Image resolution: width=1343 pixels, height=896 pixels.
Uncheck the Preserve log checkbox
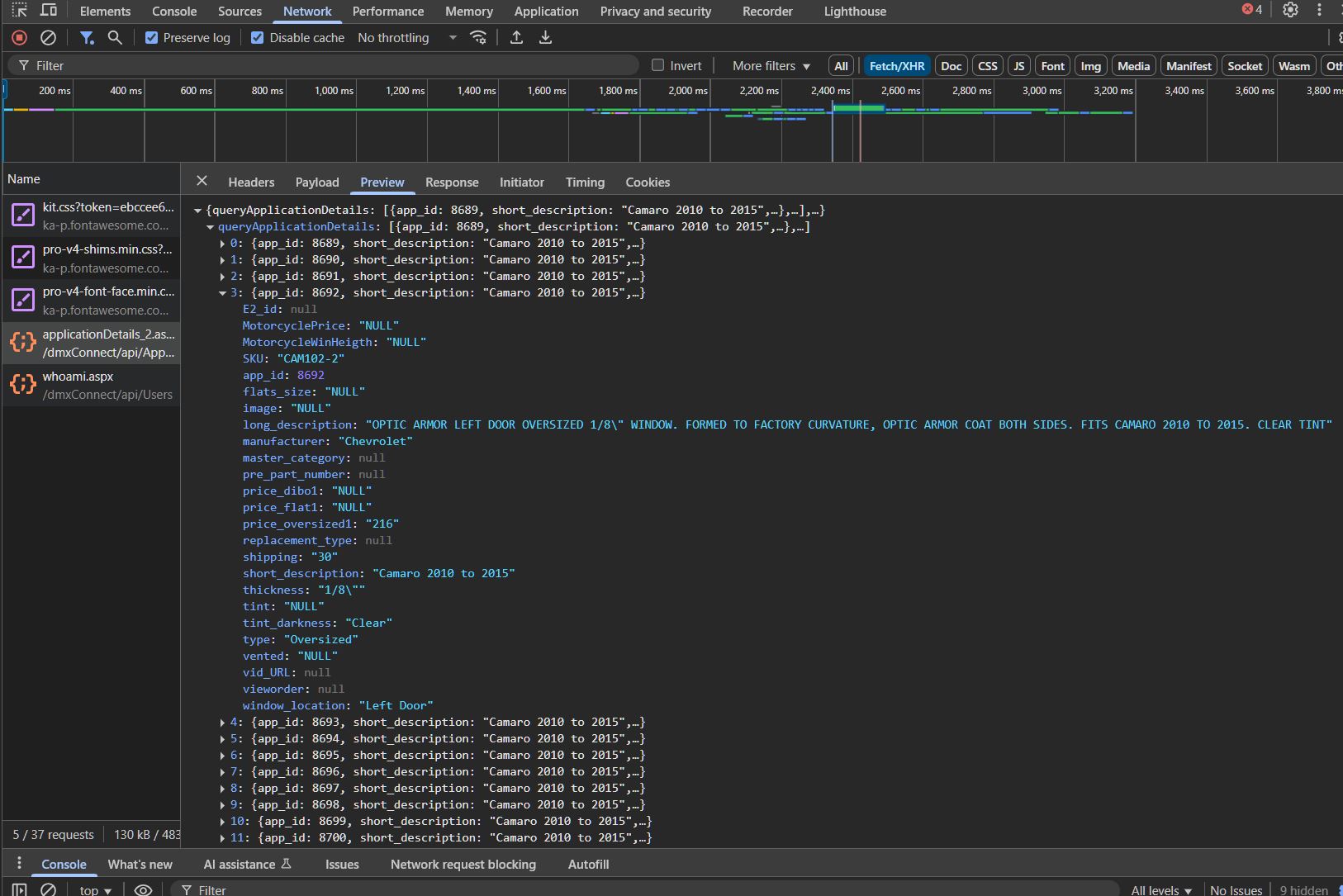point(151,37)
